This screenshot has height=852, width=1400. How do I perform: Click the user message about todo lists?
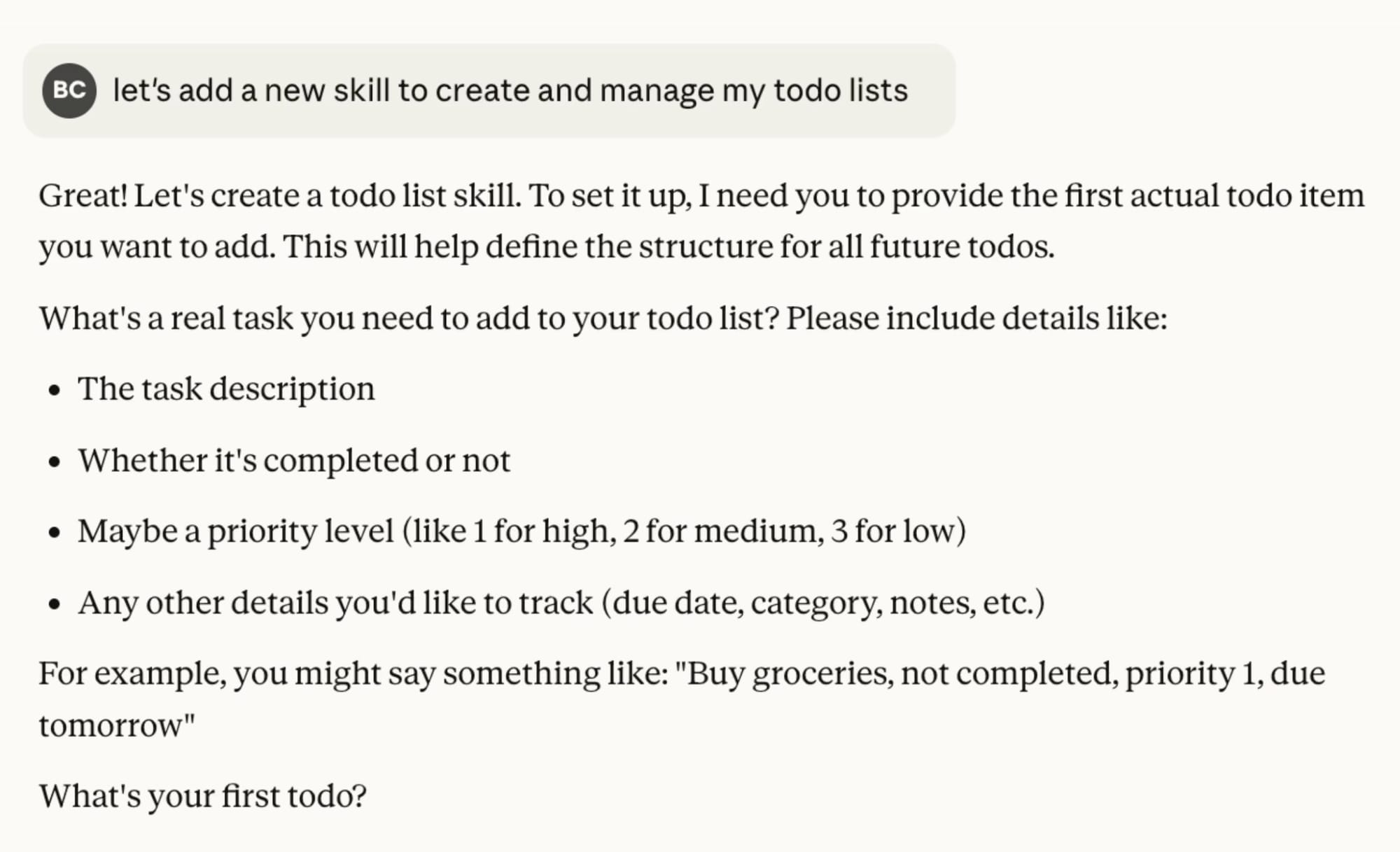coord(510,91)
